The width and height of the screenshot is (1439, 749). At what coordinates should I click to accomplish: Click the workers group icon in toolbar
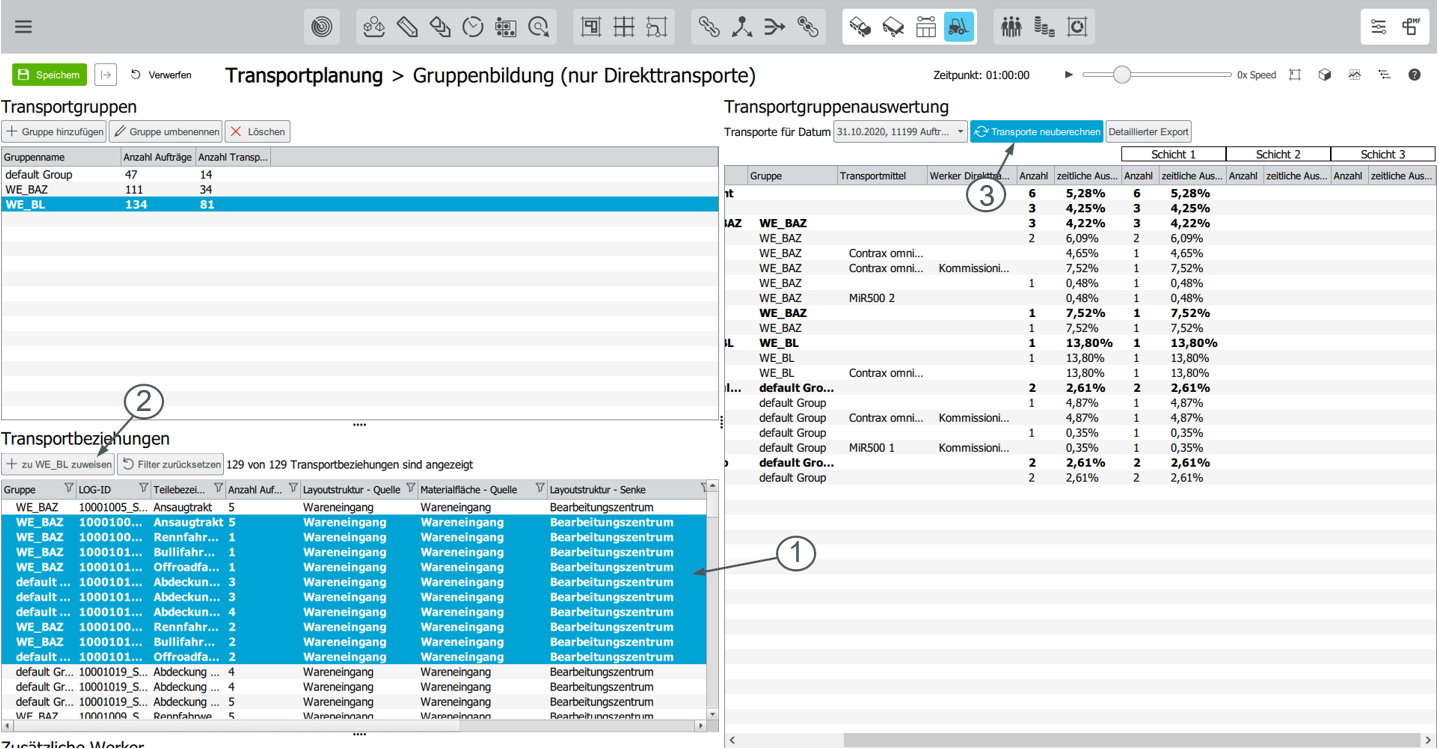[1011, 27]
